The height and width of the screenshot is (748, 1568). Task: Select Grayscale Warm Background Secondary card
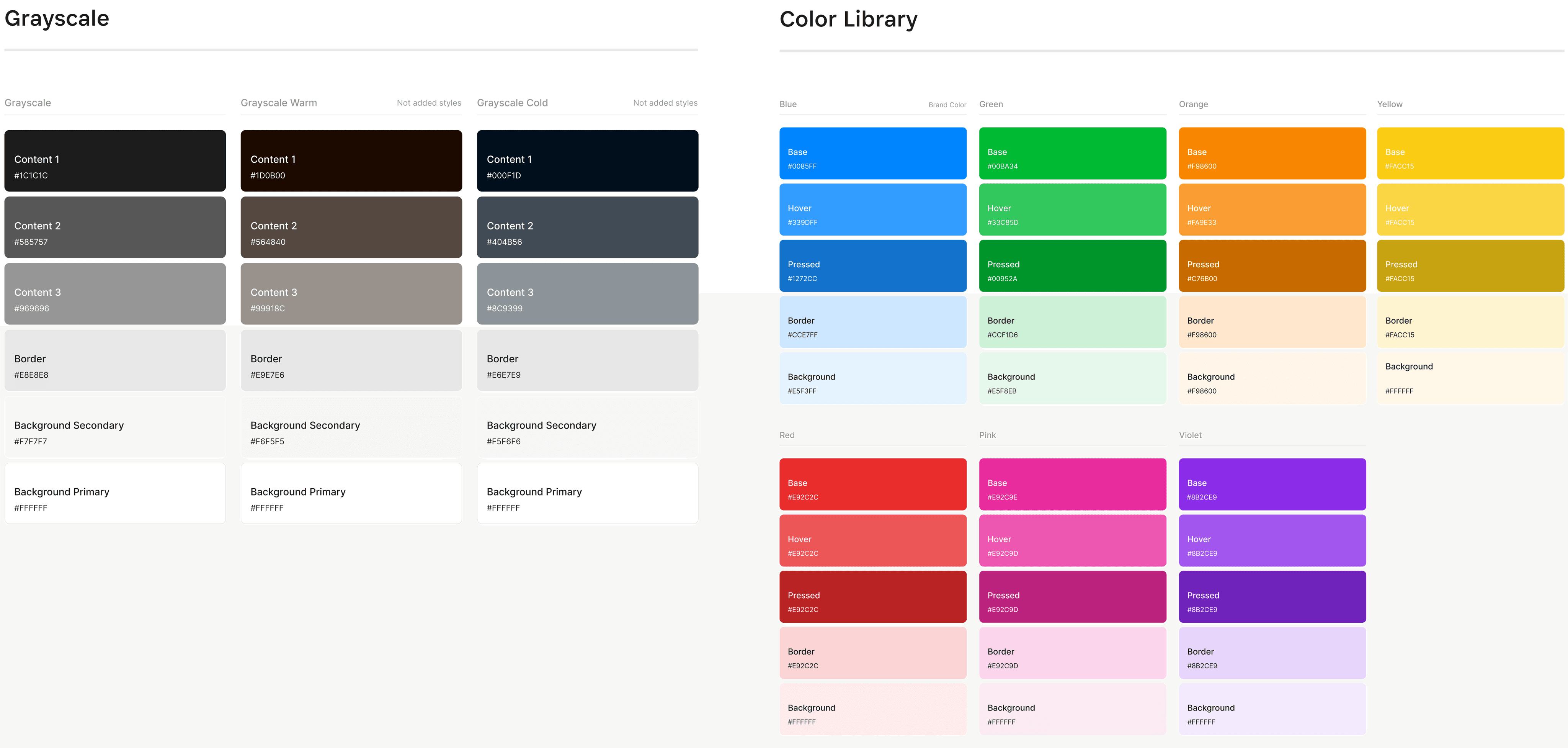tap(351, 427)
